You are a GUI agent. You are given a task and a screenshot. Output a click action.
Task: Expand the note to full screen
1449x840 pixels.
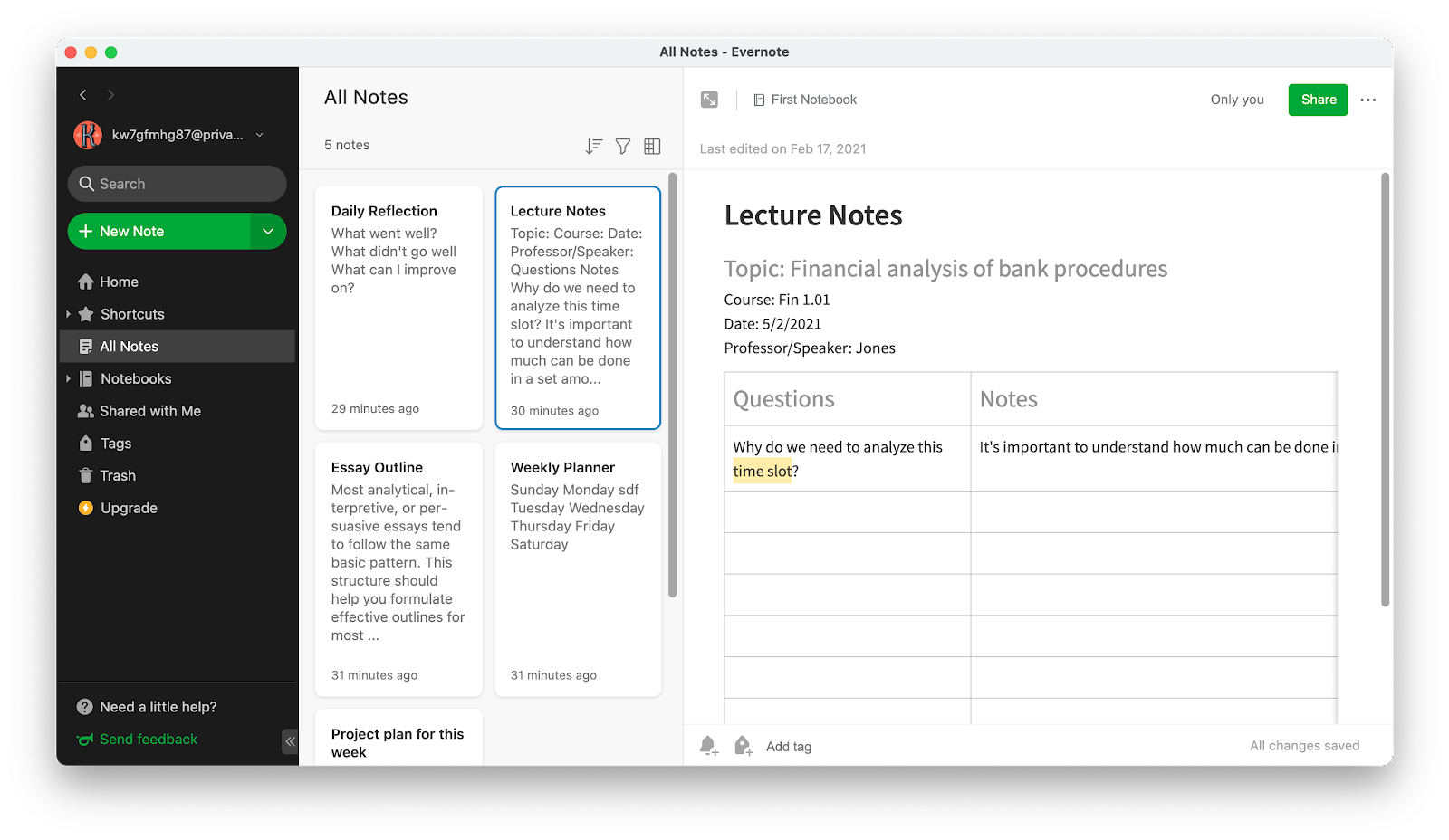710,100
